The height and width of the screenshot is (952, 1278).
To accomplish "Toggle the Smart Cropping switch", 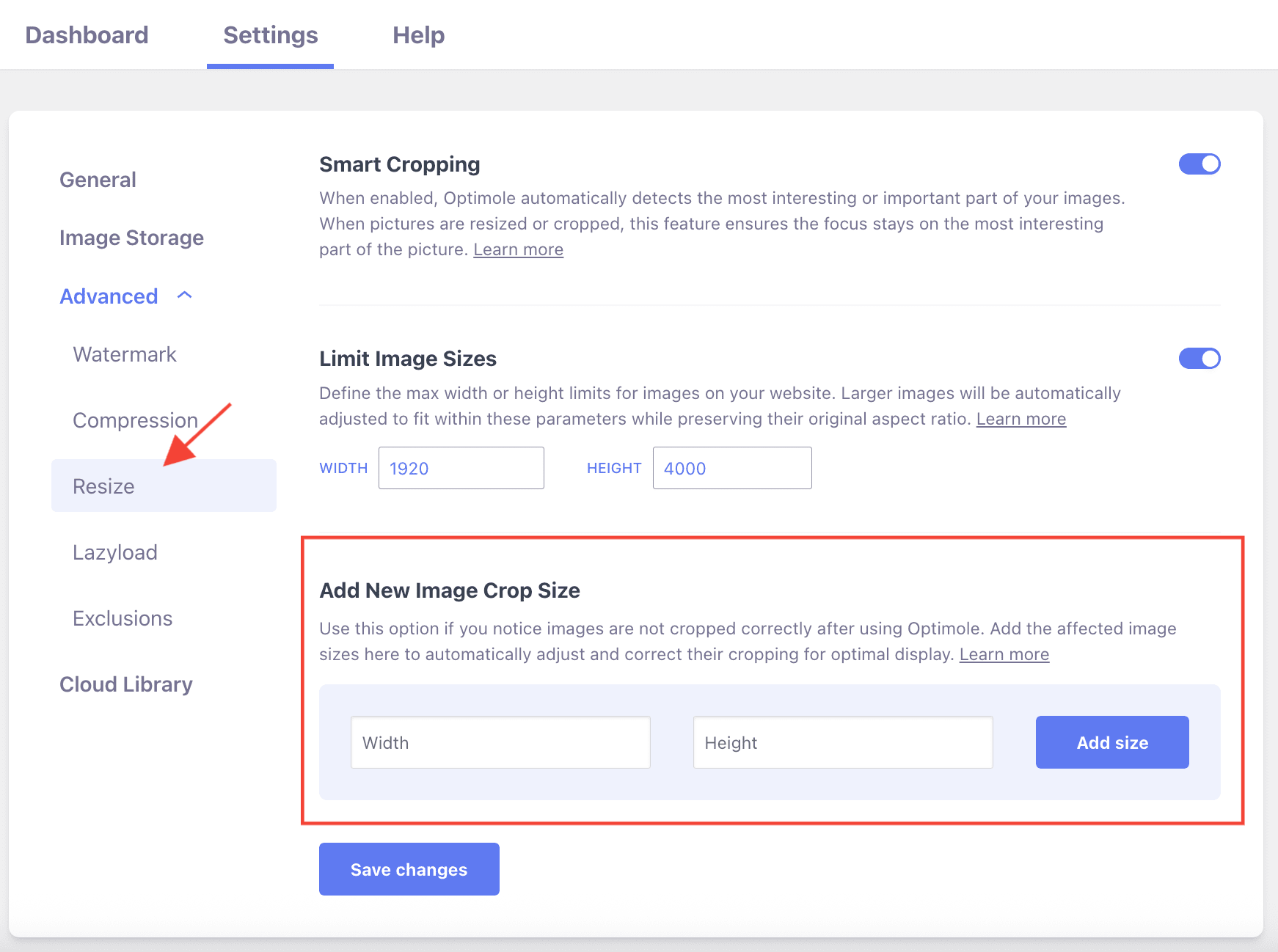I will point(1199,164).
